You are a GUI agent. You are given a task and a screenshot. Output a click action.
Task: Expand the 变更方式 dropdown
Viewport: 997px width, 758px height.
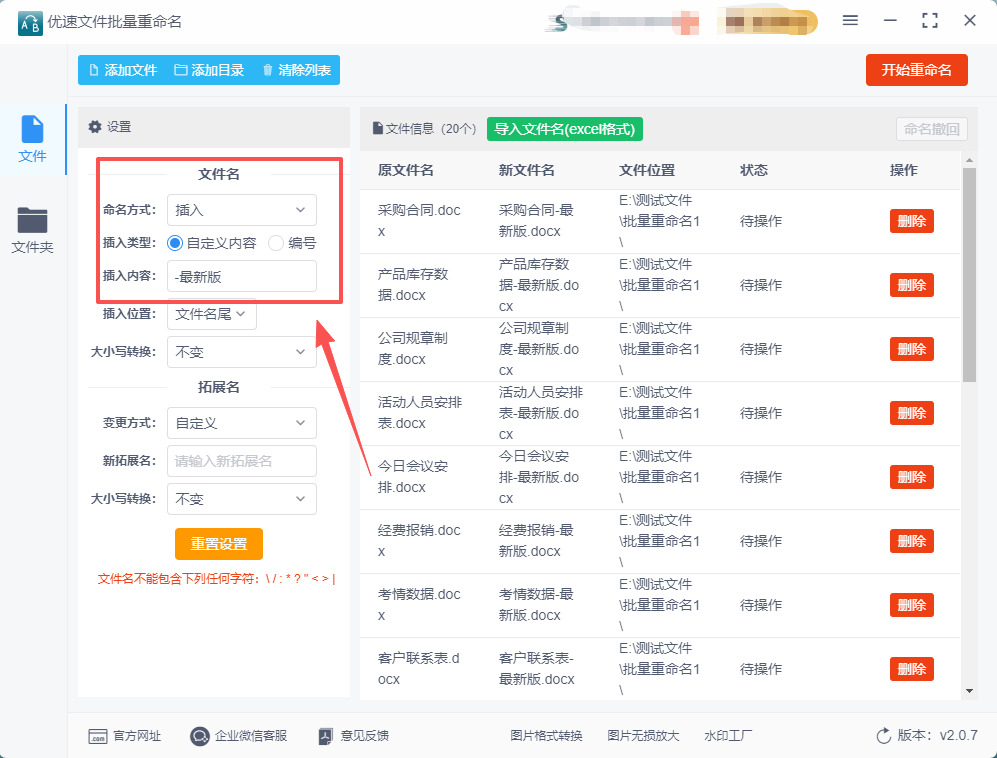[241, 423]
